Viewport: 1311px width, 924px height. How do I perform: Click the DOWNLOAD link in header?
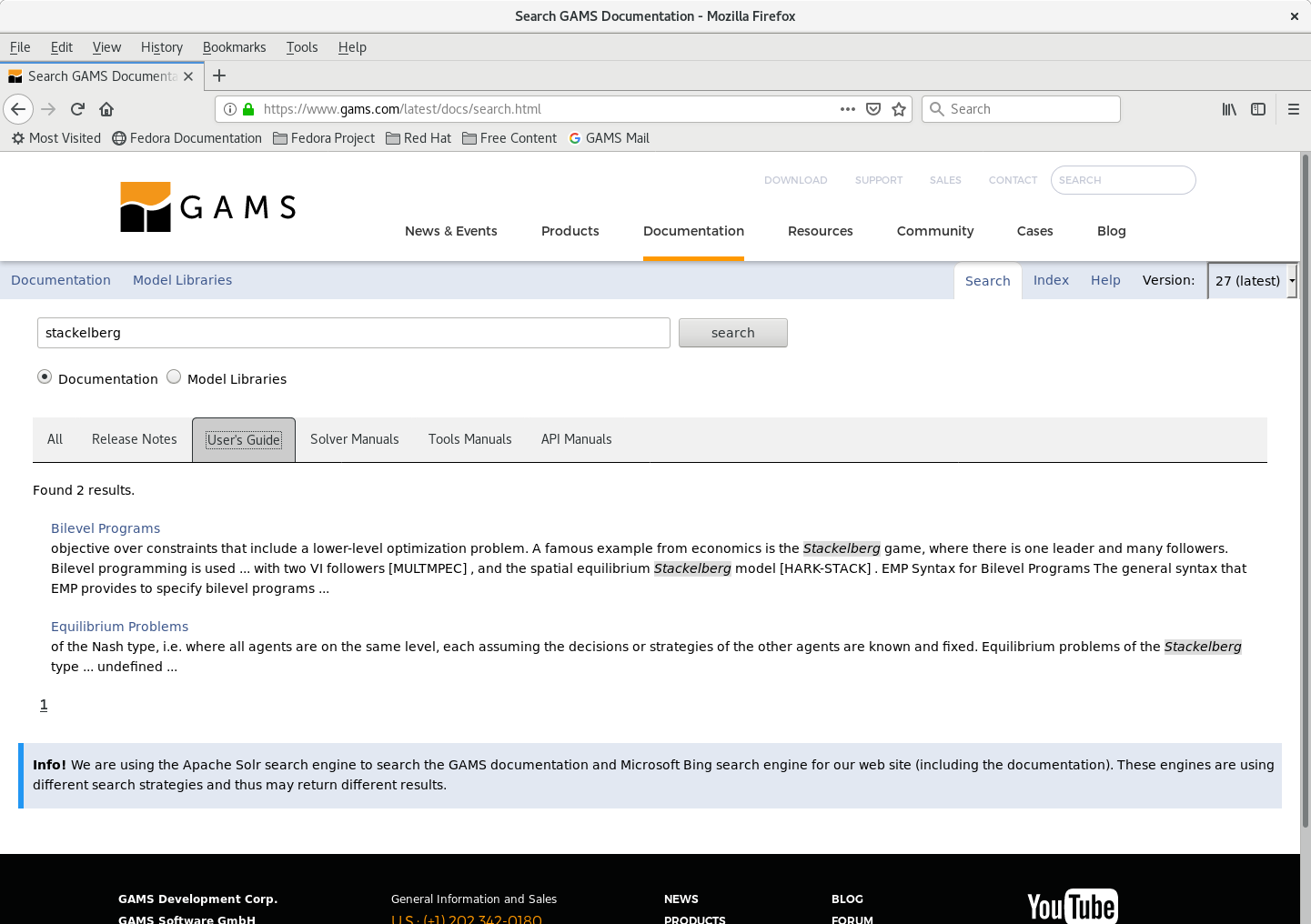(796, 180)
